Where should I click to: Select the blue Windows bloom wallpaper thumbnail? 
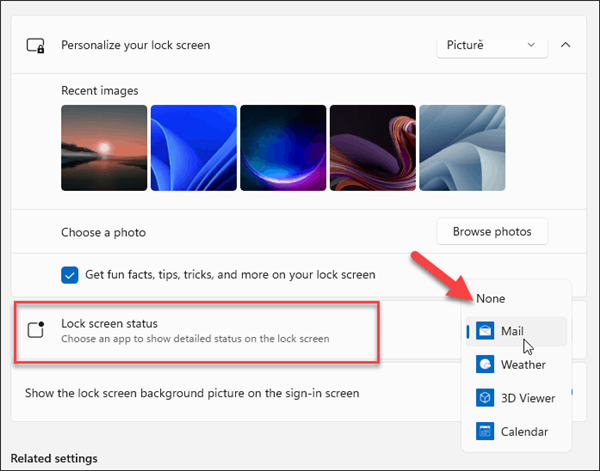pyautogui.click(x=193, y=148)
